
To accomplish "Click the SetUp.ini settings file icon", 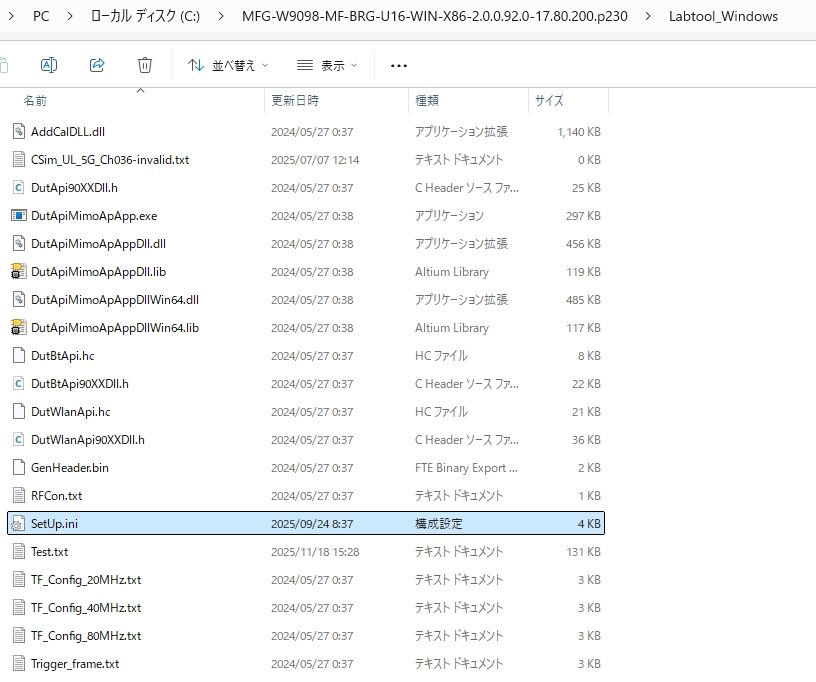I will [18, 523].
